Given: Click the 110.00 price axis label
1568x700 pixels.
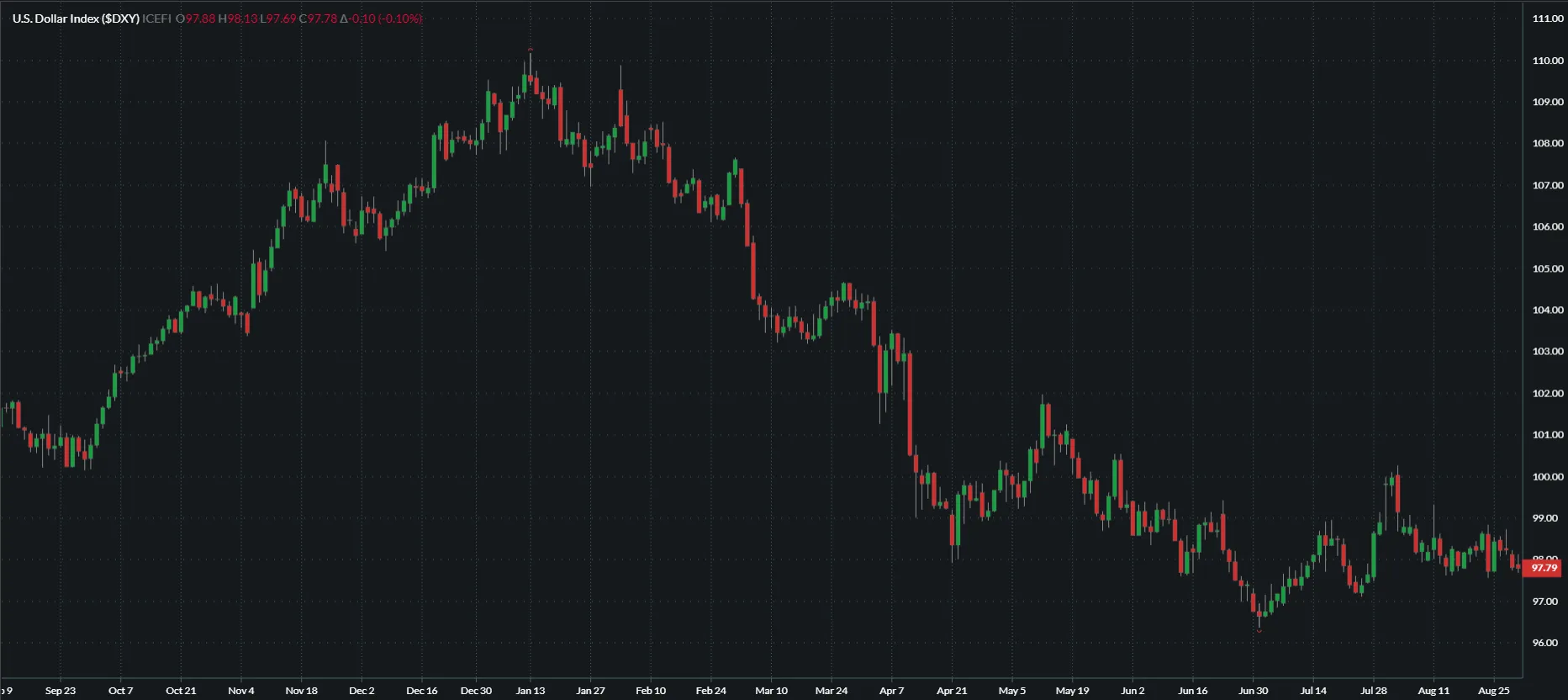Looking at the screenshot, I should (1547, 61).
